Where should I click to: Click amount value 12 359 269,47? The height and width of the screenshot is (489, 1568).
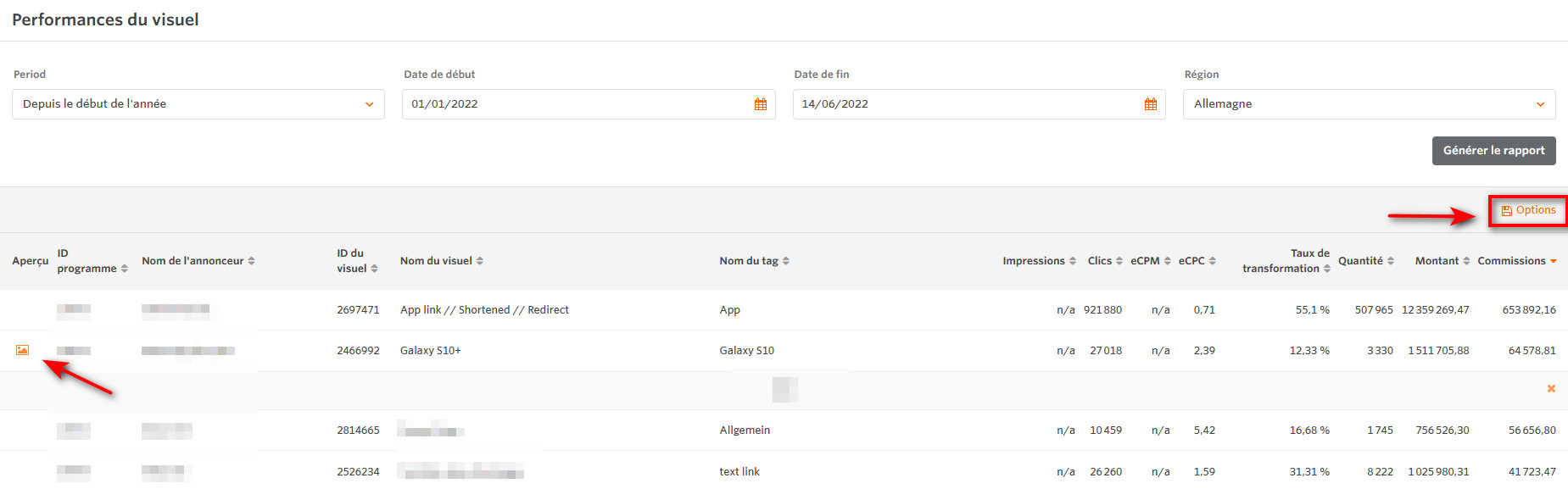pyautogui.click(x=1435, y=310)
